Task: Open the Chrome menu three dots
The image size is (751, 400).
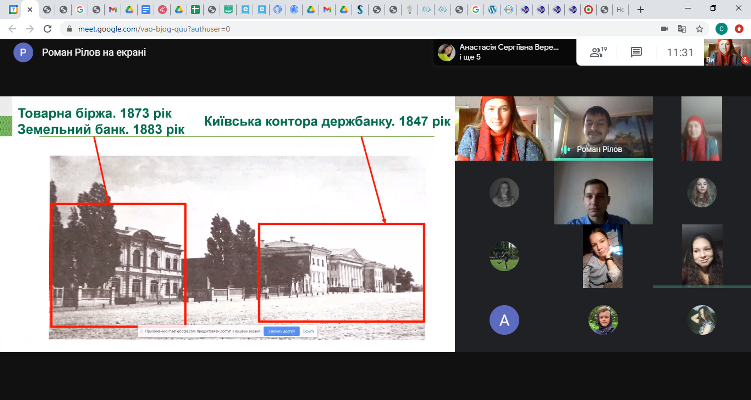Action: tap(740, 29)
